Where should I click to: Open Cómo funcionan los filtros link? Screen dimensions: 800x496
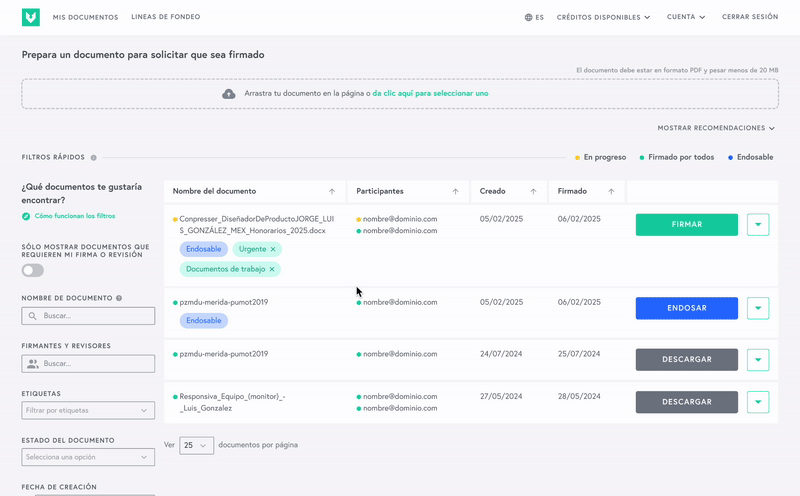coord(75,216)
